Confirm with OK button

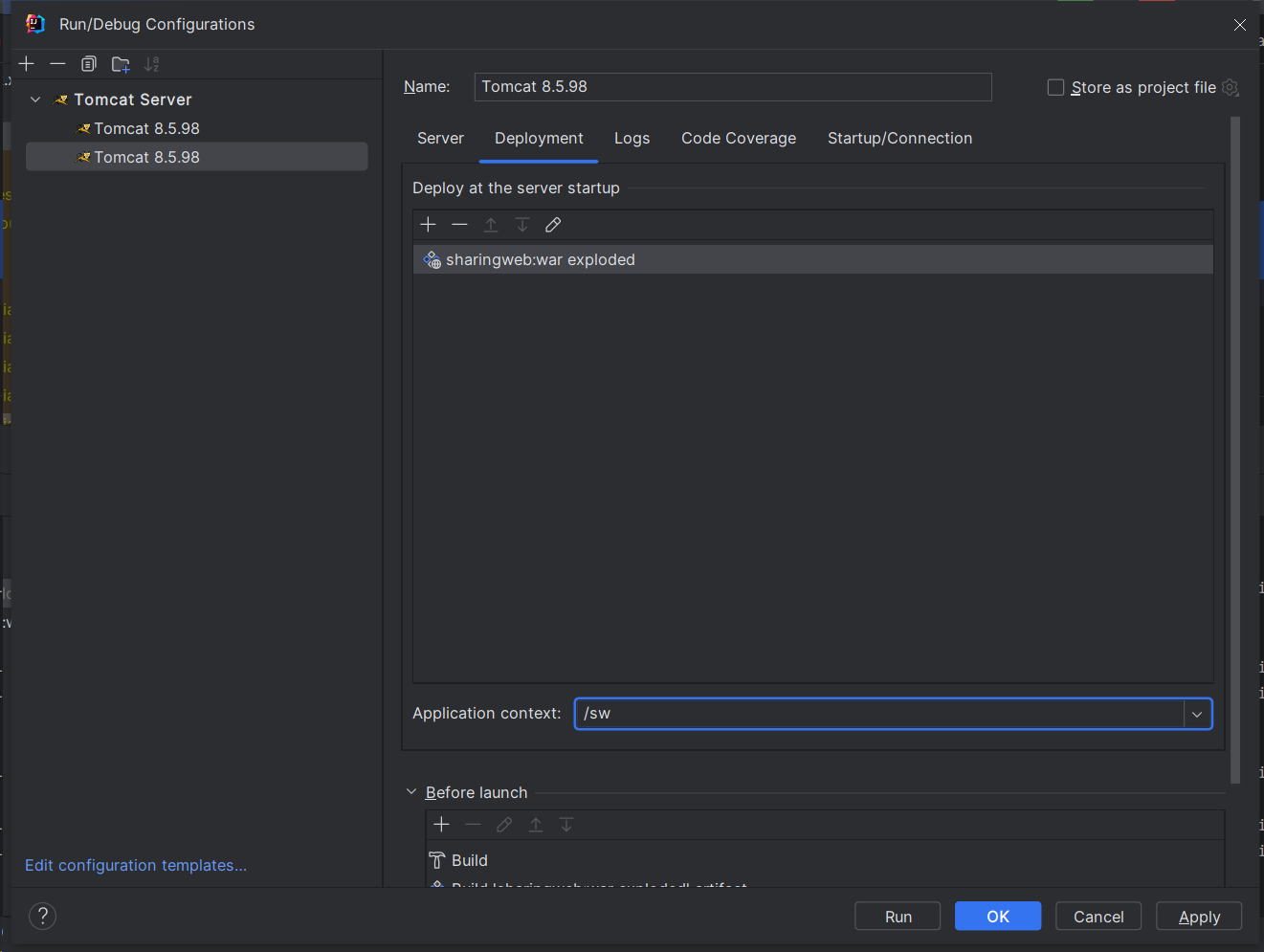[x=998, y=917]
